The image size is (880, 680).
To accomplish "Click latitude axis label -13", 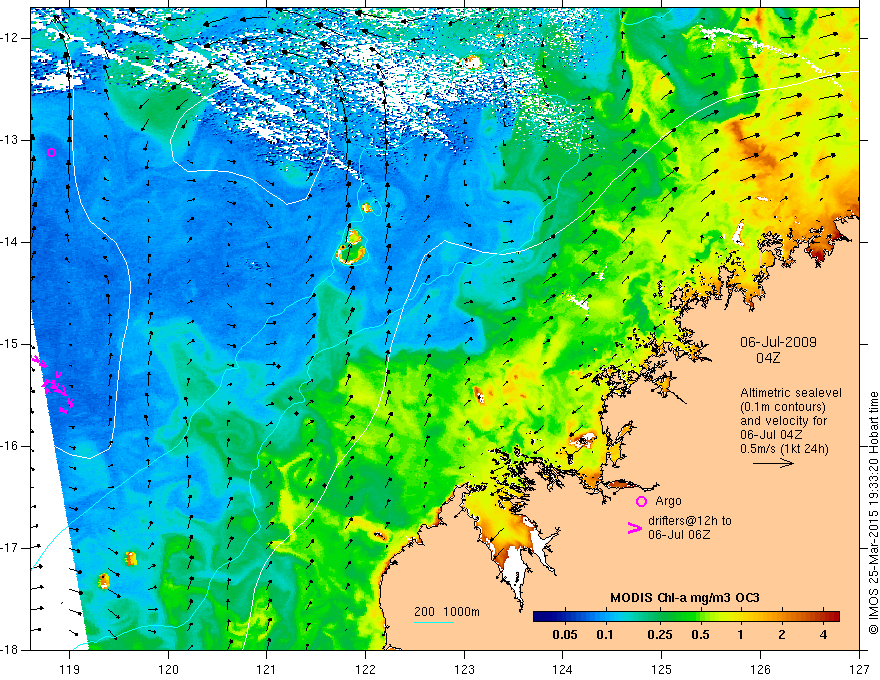I will (x=11, y=140).
